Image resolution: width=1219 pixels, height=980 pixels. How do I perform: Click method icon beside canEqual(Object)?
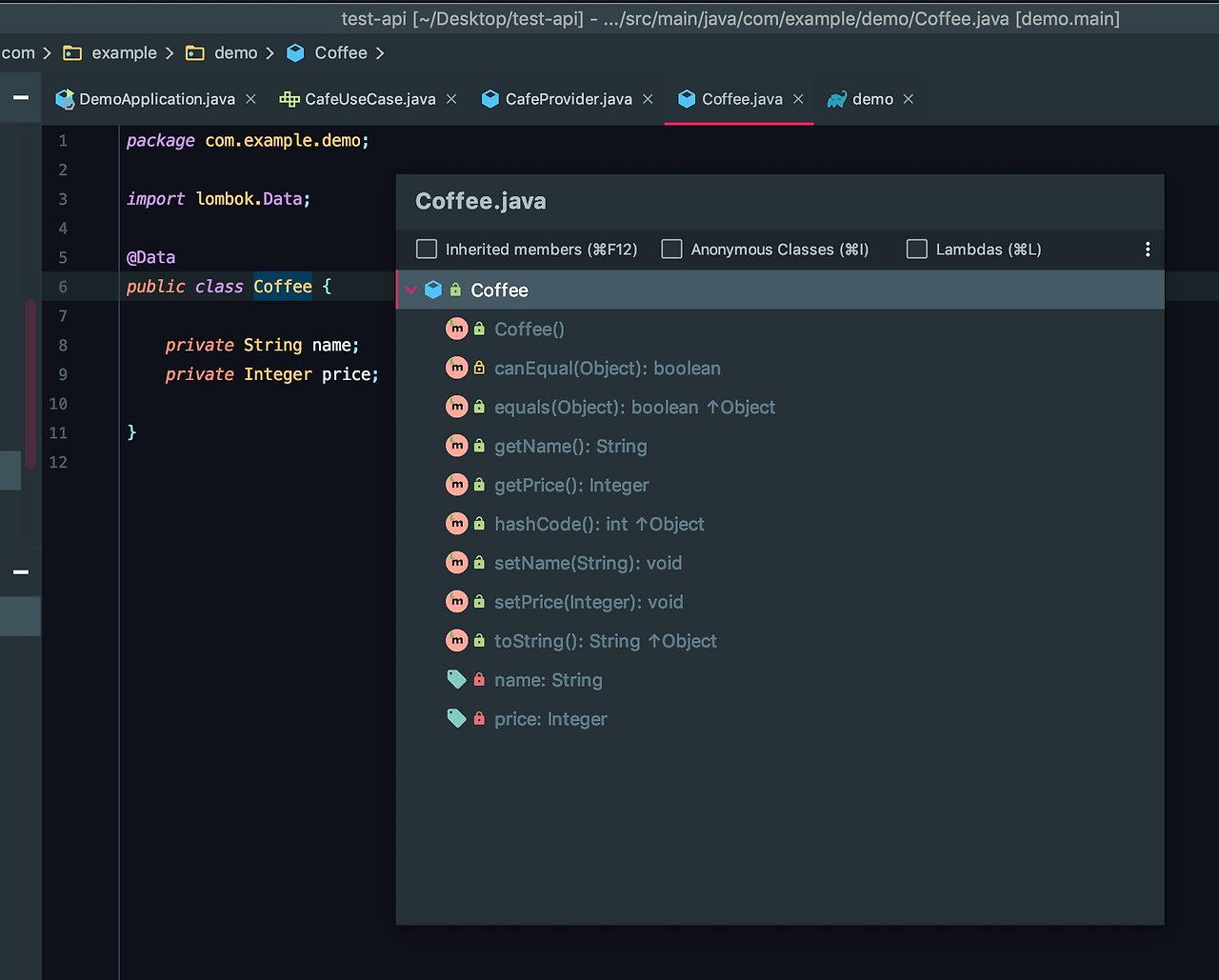click(x=457, y=368)
